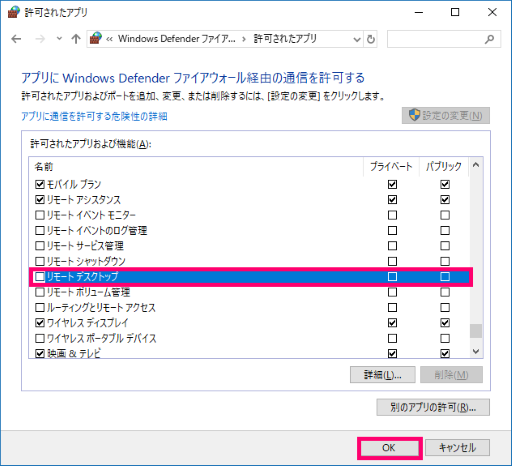Image resolution: width=512 pixels, height=466 pixels.
Task: Enable リモート シャットダウン app checkbox
Action: point(40,261)
